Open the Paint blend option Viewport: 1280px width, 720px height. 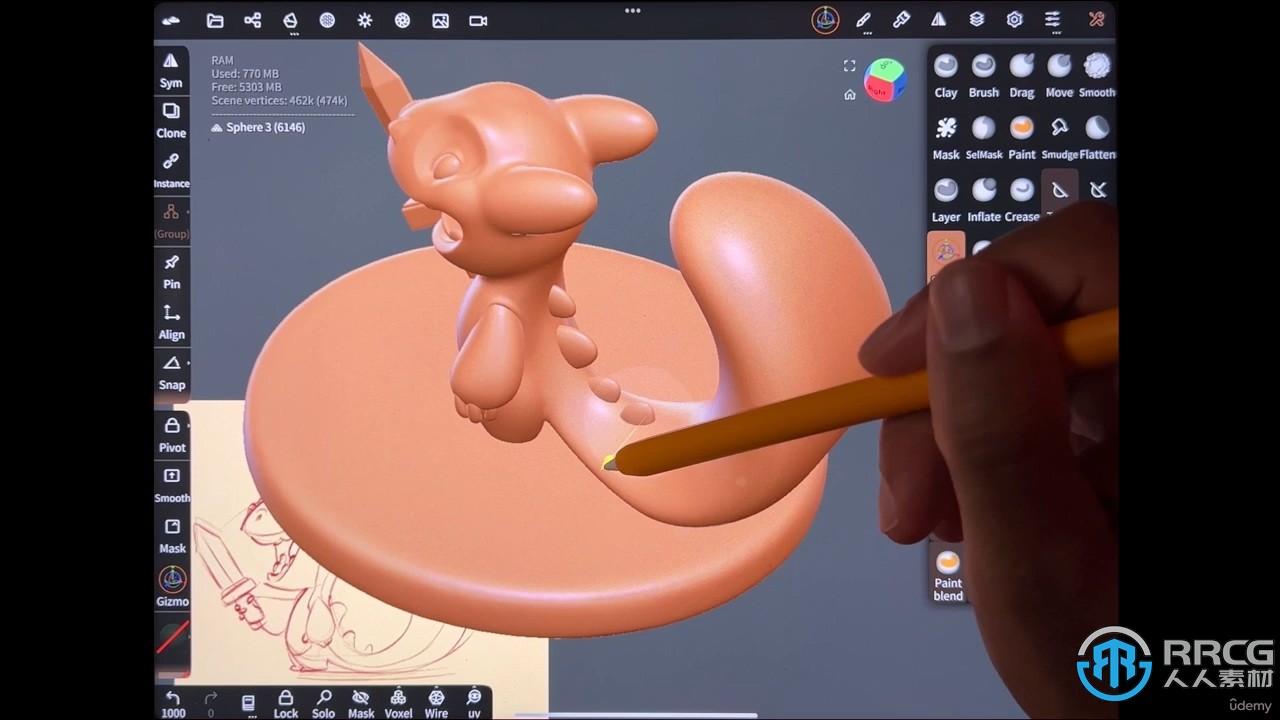click(x=948, y=576)
